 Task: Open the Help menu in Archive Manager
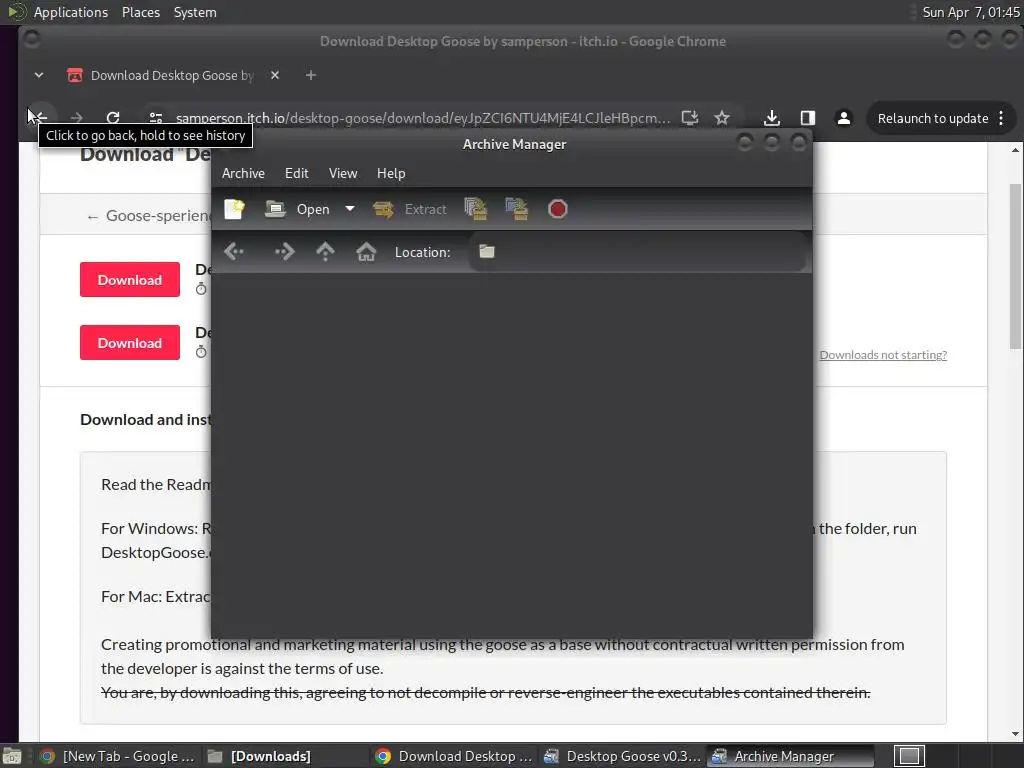coord(391,173)
